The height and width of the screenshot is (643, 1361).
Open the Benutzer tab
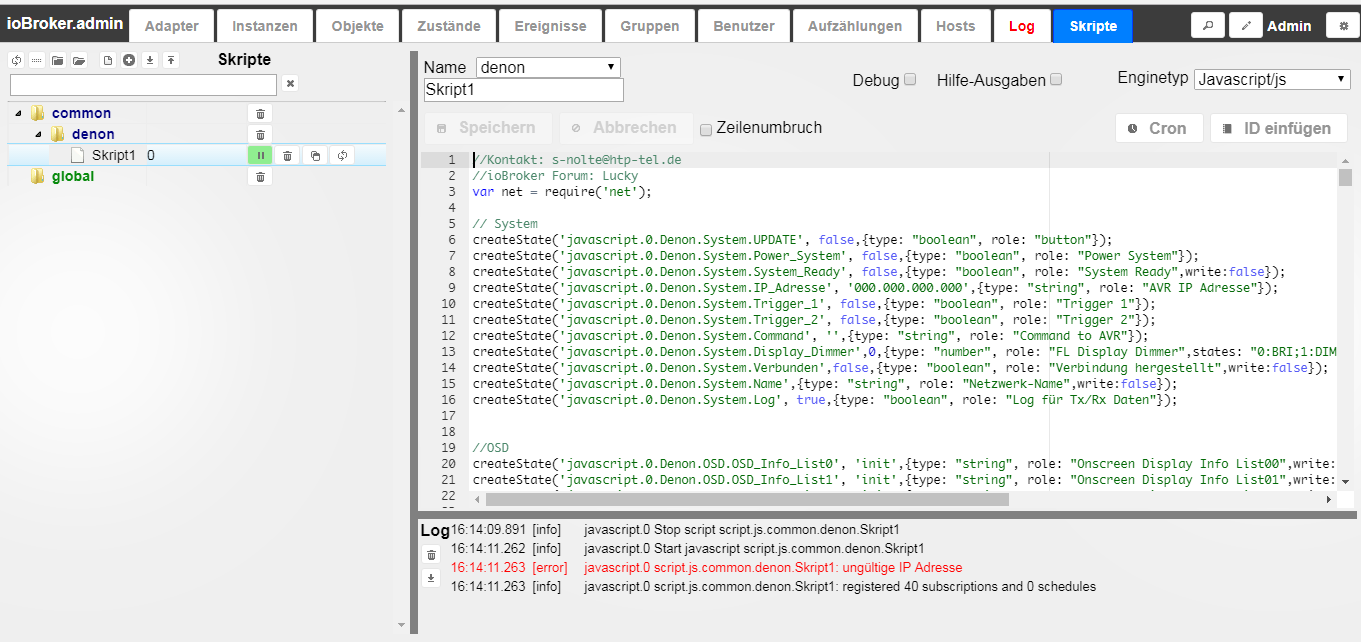point(744,26)
